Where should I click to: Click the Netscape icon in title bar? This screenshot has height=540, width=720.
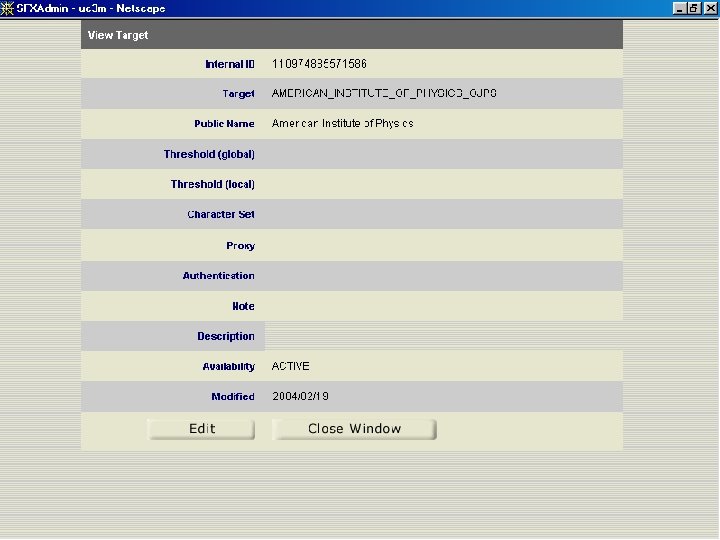coord(7,8)
